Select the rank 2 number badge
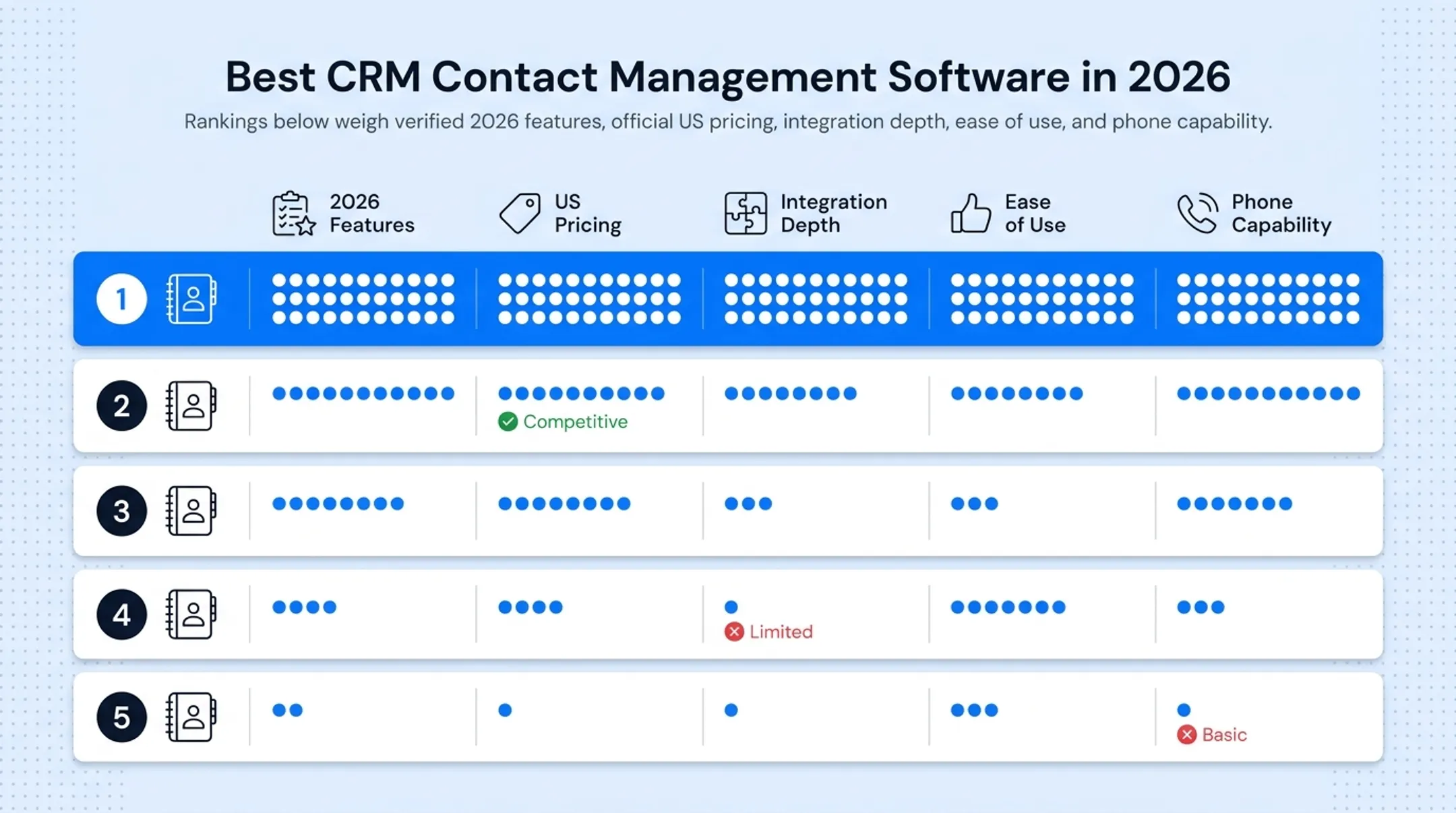This screenshot has height=813, width=1456. [x=121, y=406]
